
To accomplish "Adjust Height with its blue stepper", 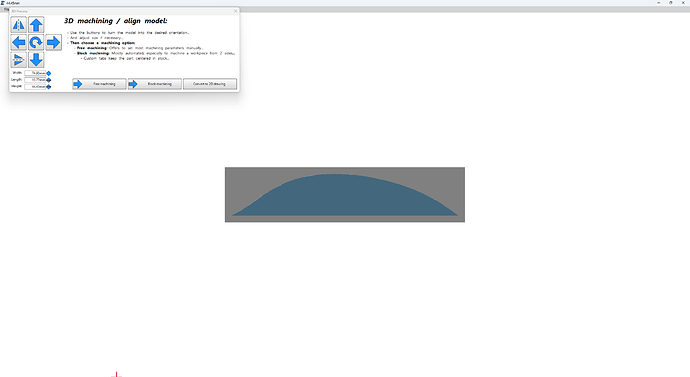I will (49, 87).
